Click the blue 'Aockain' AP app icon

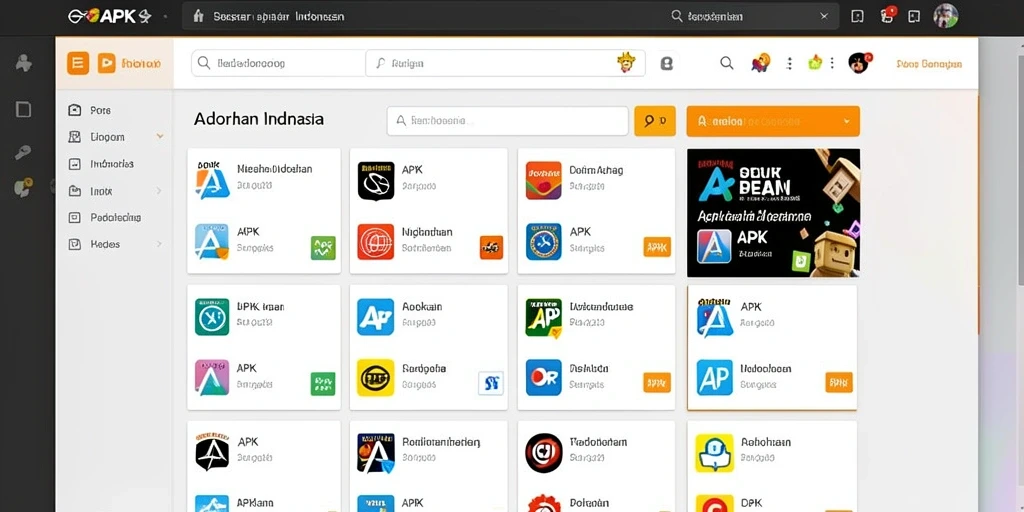click(376, 317)
